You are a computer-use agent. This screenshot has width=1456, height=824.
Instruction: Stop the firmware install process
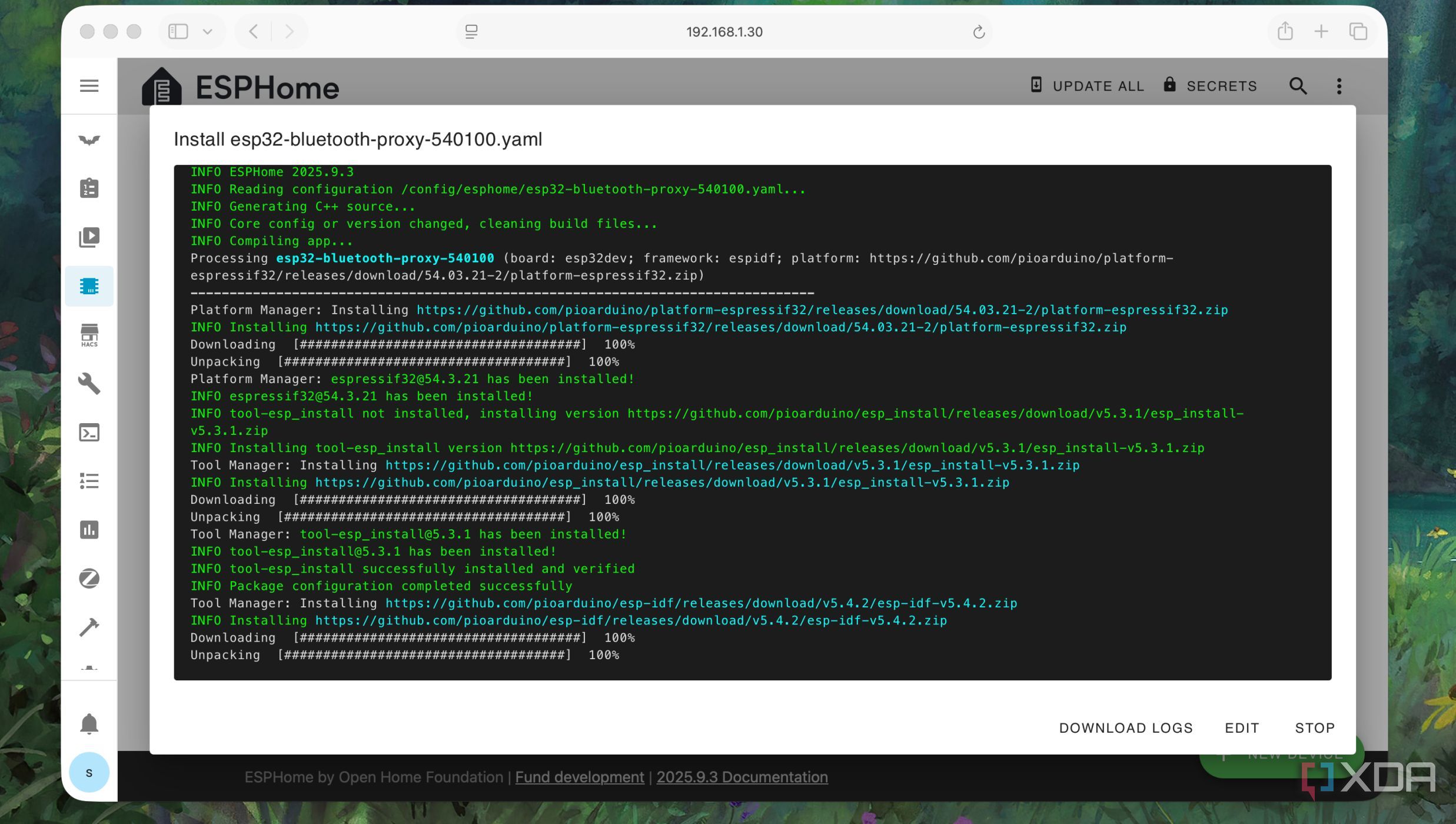click(x=1314, y=728)
